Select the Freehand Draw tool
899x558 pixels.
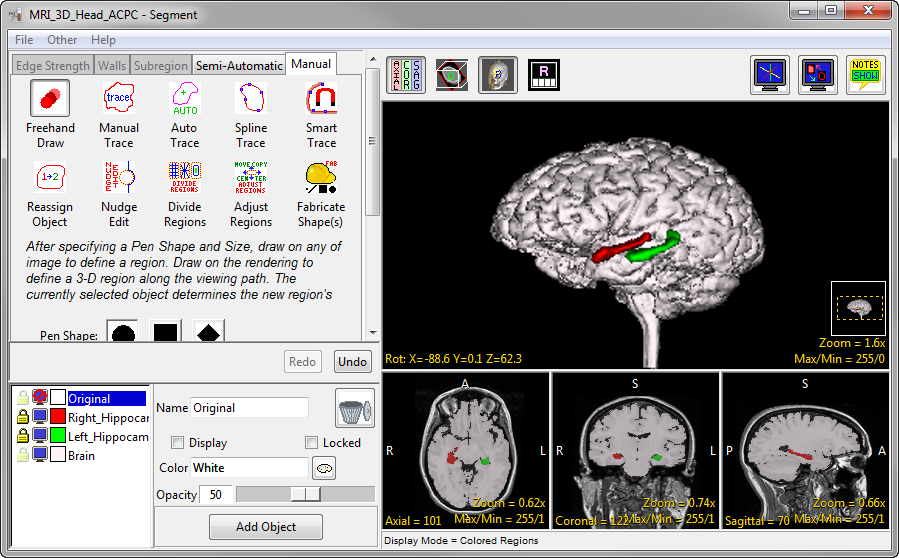tap(50, 99)
